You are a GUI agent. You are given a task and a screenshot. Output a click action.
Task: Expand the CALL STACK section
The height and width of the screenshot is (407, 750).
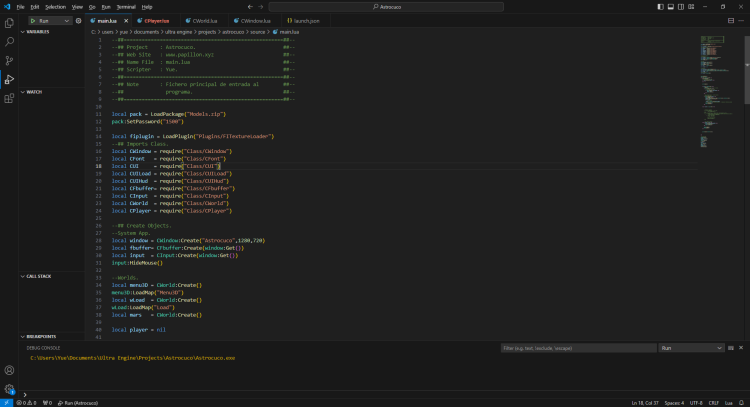(x=38, y=275)
